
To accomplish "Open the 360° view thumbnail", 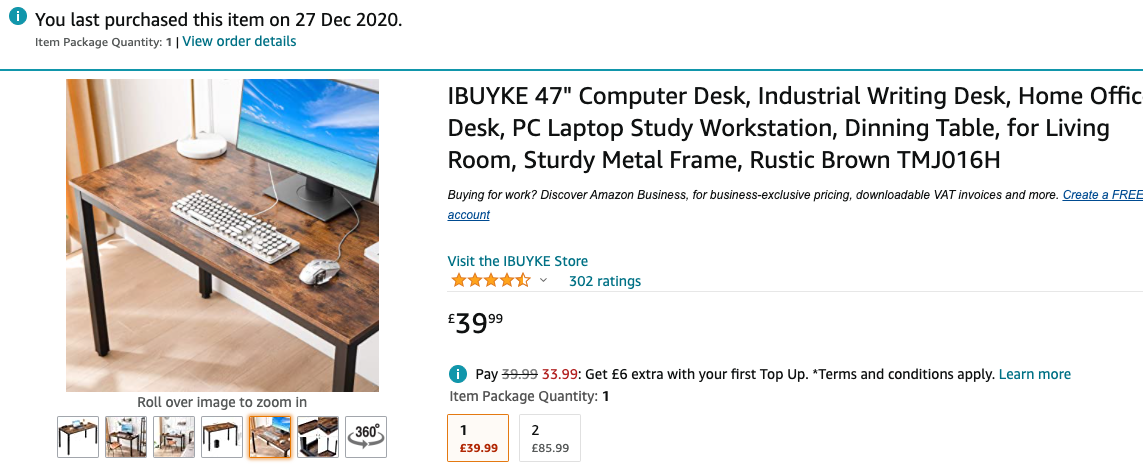I will pos(366,437).
